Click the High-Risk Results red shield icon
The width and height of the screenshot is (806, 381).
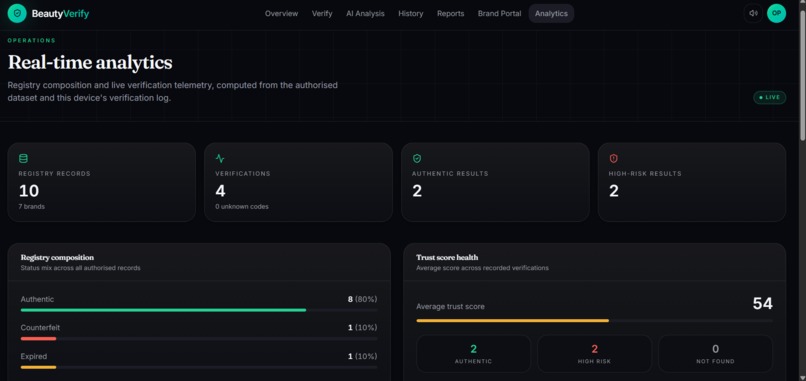click(x=613, y=158)
